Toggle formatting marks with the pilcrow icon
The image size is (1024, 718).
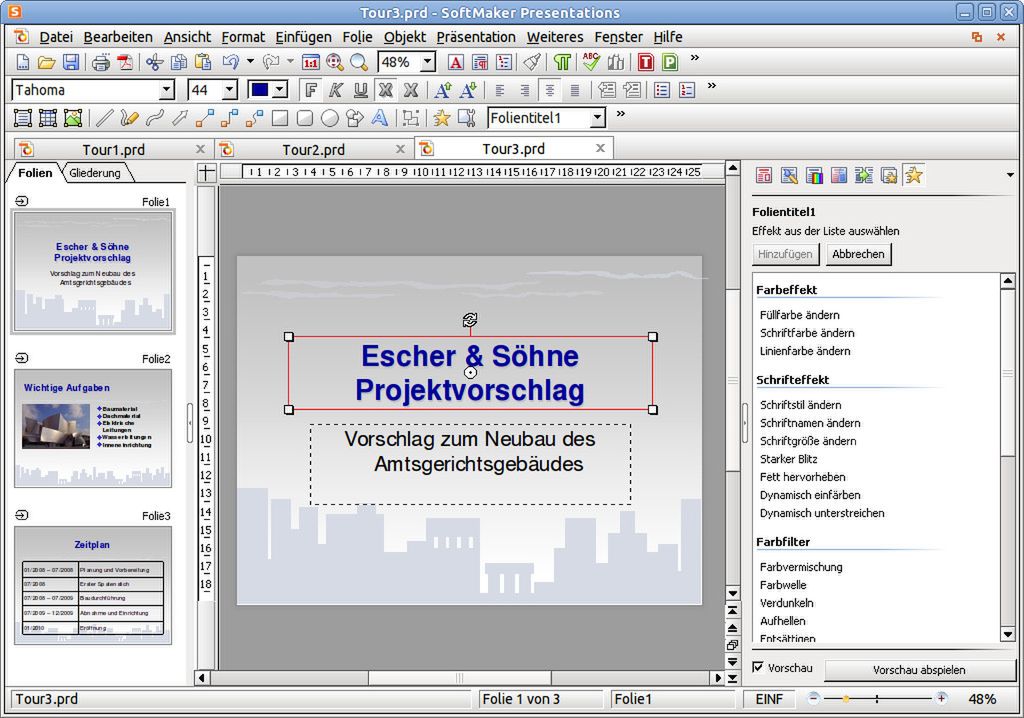[562, 62]
